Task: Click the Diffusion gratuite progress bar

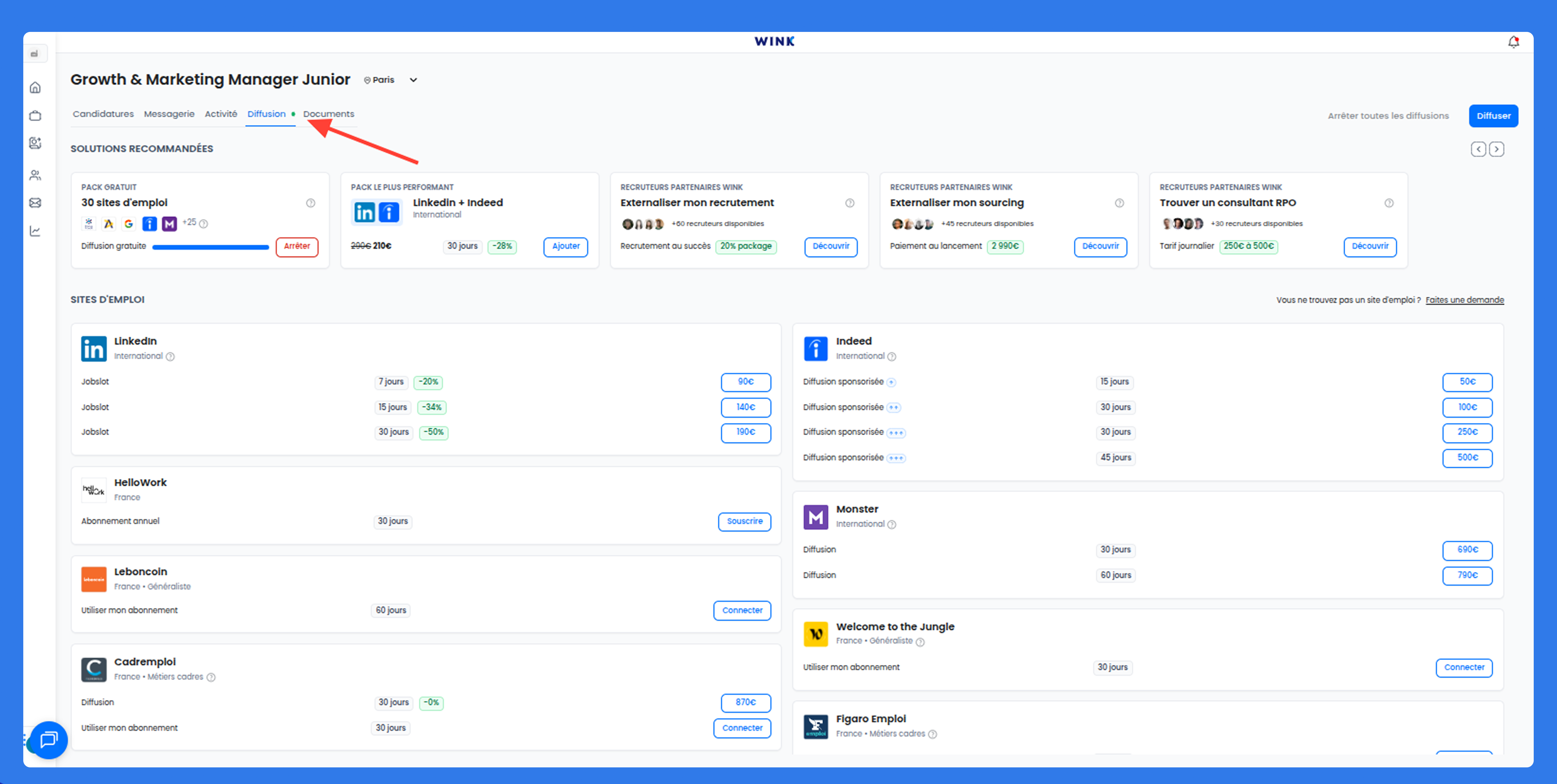Action: (x=211, y=247)
